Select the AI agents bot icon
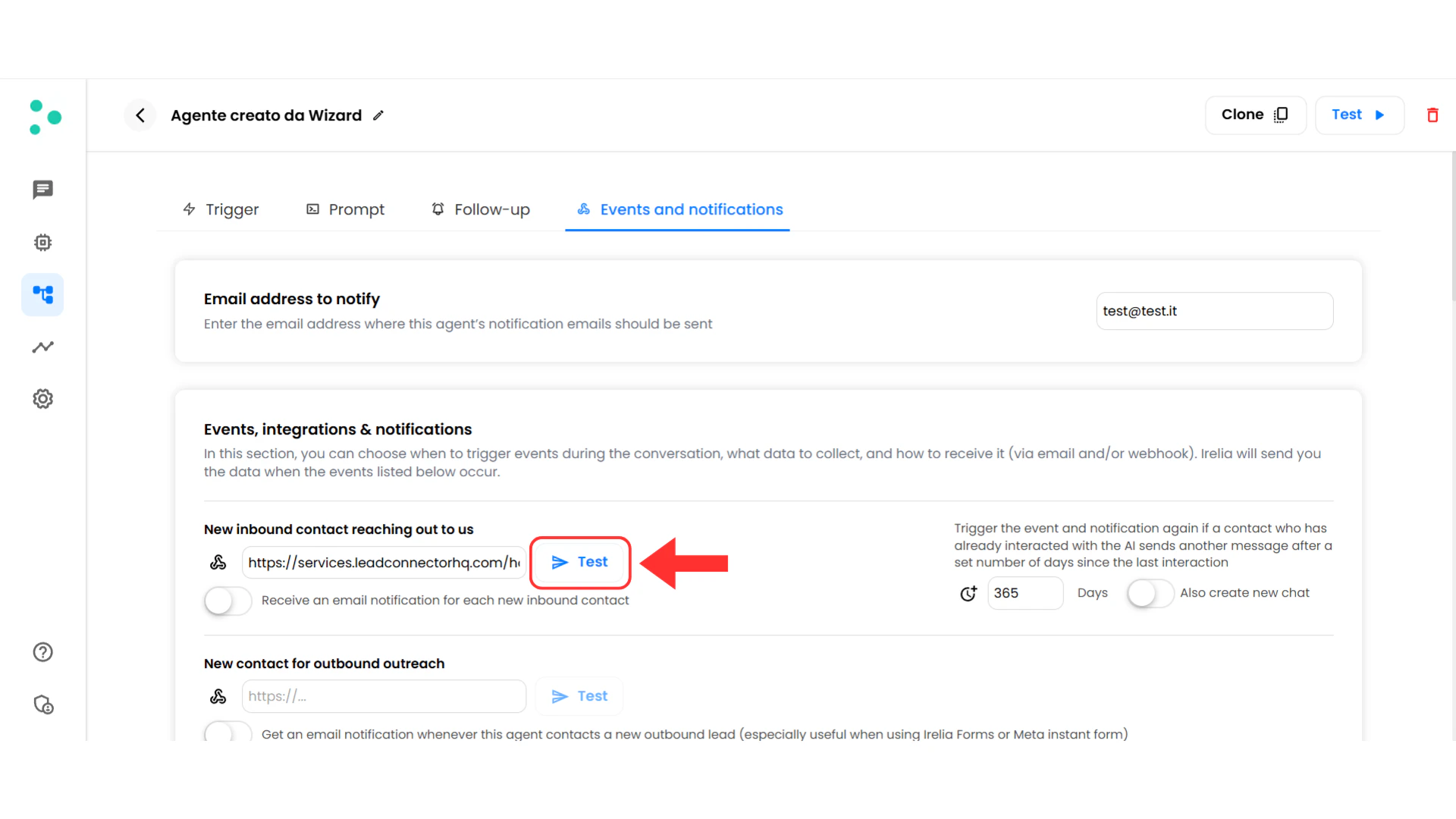1456x819 pixels. pyautogui.click(x=42, y=242)
